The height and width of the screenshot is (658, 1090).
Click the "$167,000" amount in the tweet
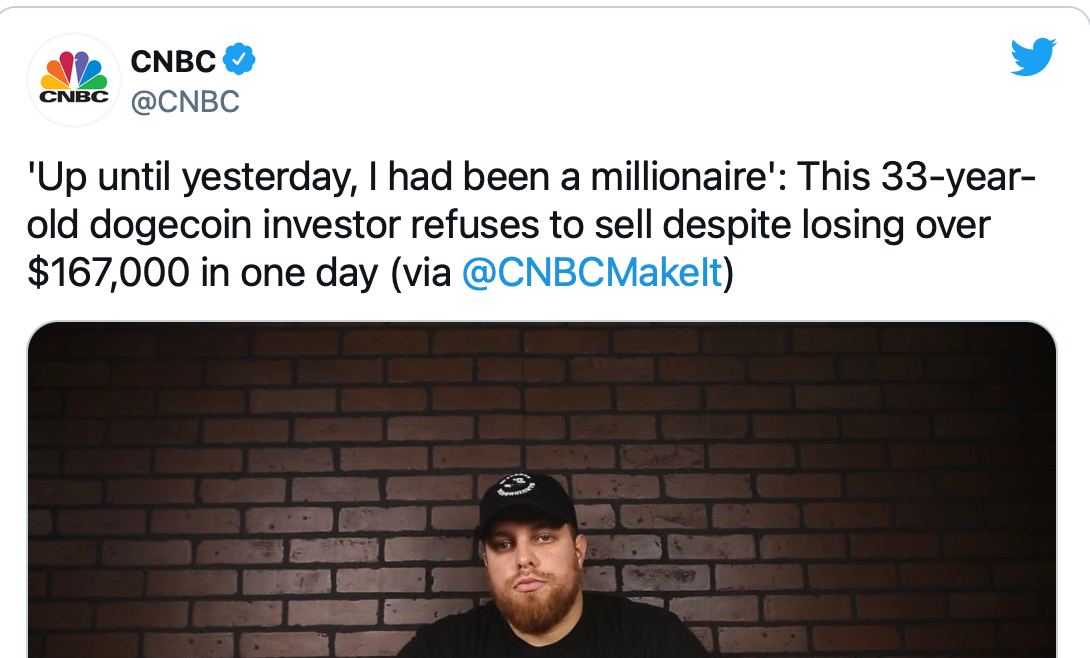click(x=109, y=273)
